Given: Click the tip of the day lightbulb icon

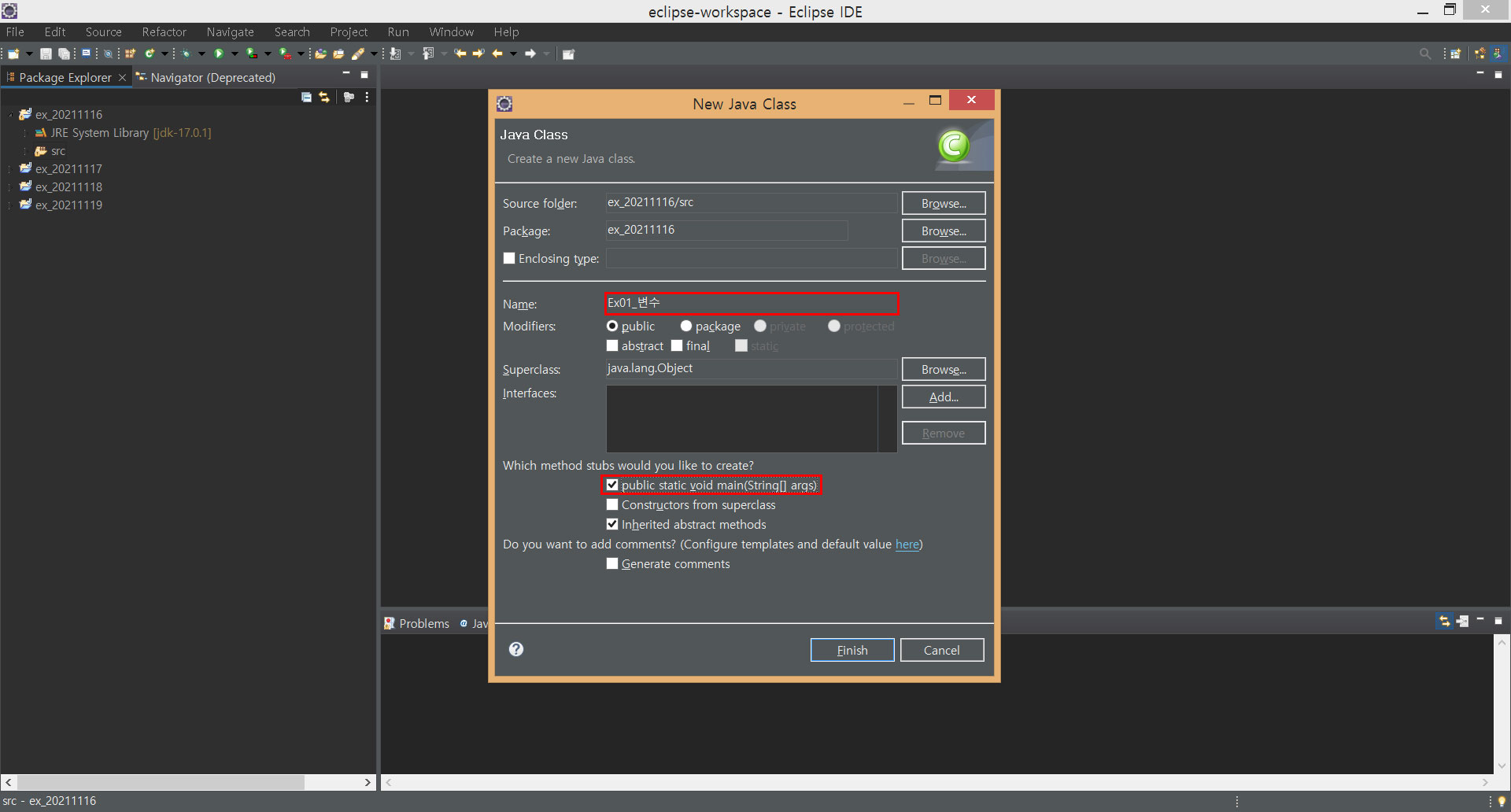Looking at the screenshot, I should [x=1501, y=801].
